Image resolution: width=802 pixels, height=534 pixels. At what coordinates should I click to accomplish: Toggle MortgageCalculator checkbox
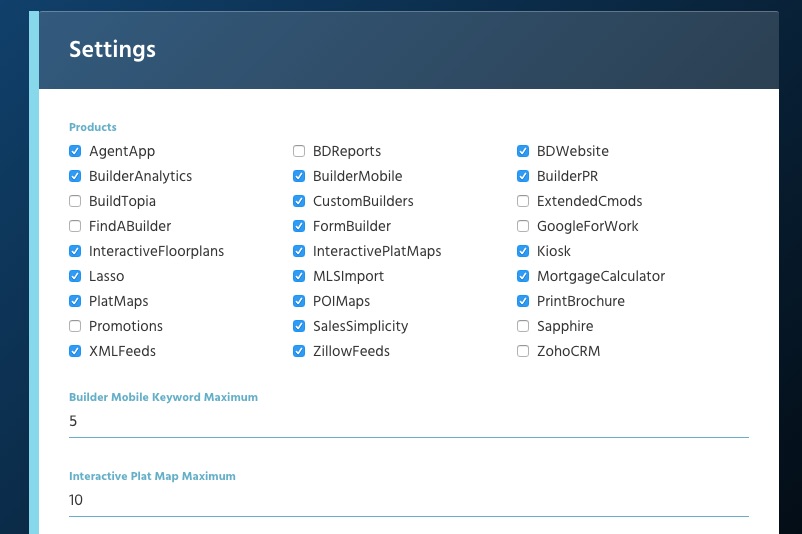[x=523, y=276]
